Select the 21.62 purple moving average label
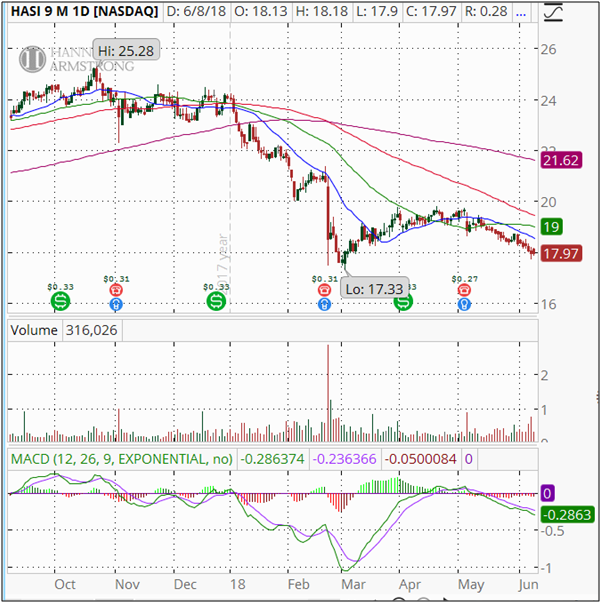This screenshot has width=602, height=603. pyautogui.click(x=561, y=160)
